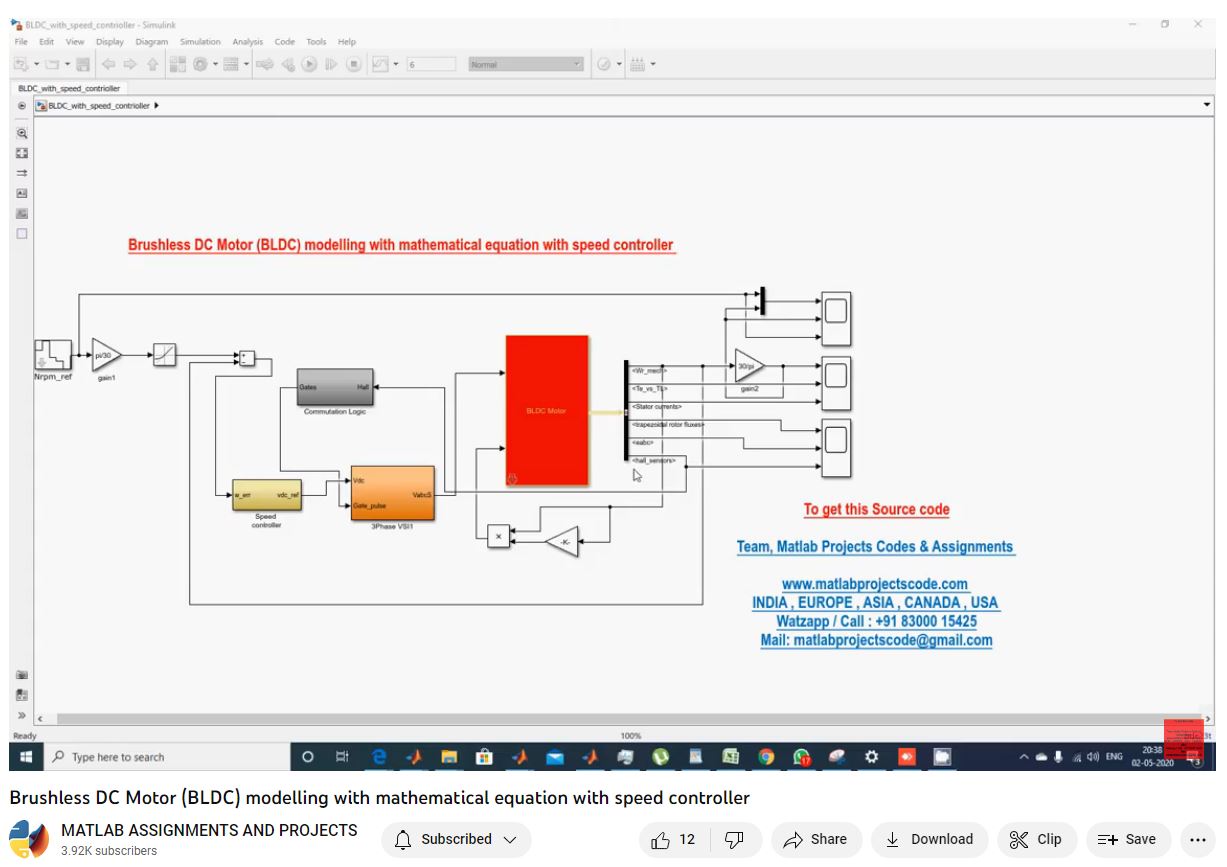Click the Up to Parent arrow
Viewport: 1227px width, 867px height.
152,65
